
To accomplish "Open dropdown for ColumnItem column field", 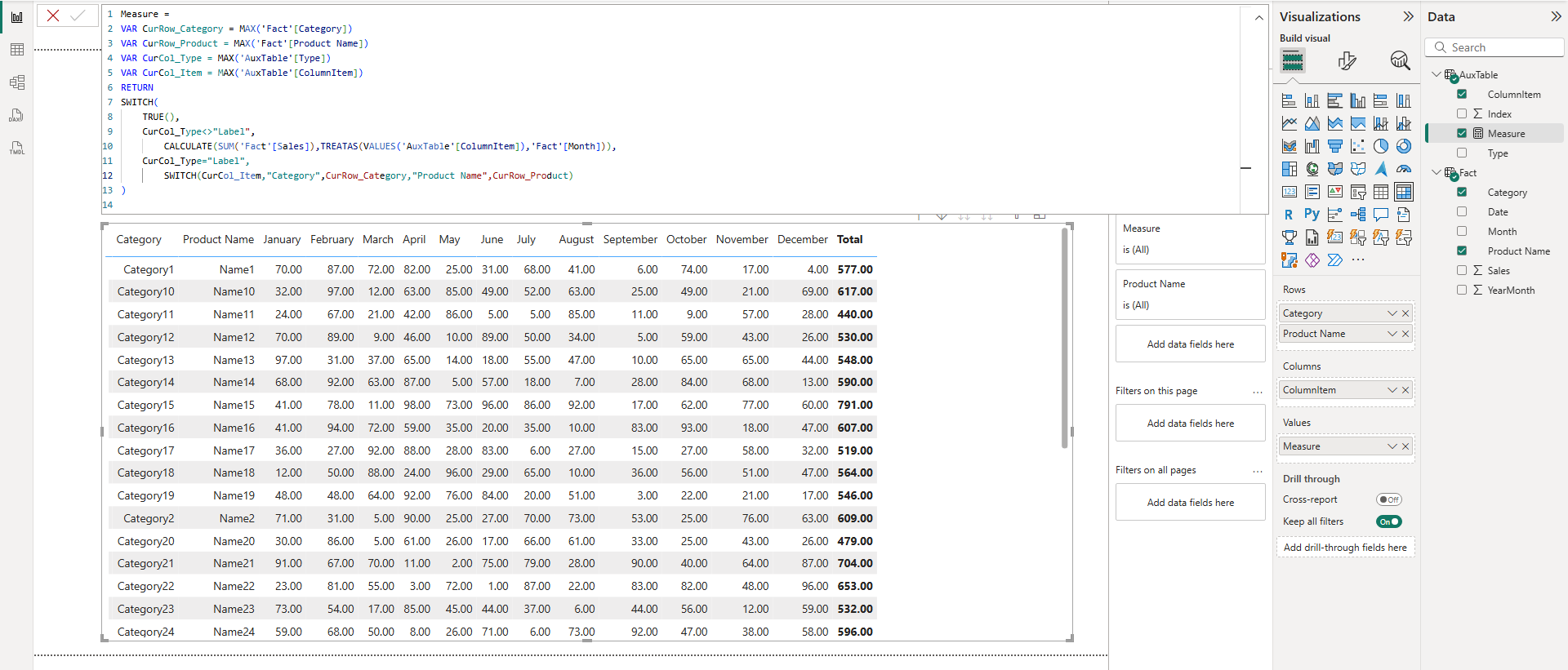I will [x=1392, y=390].
